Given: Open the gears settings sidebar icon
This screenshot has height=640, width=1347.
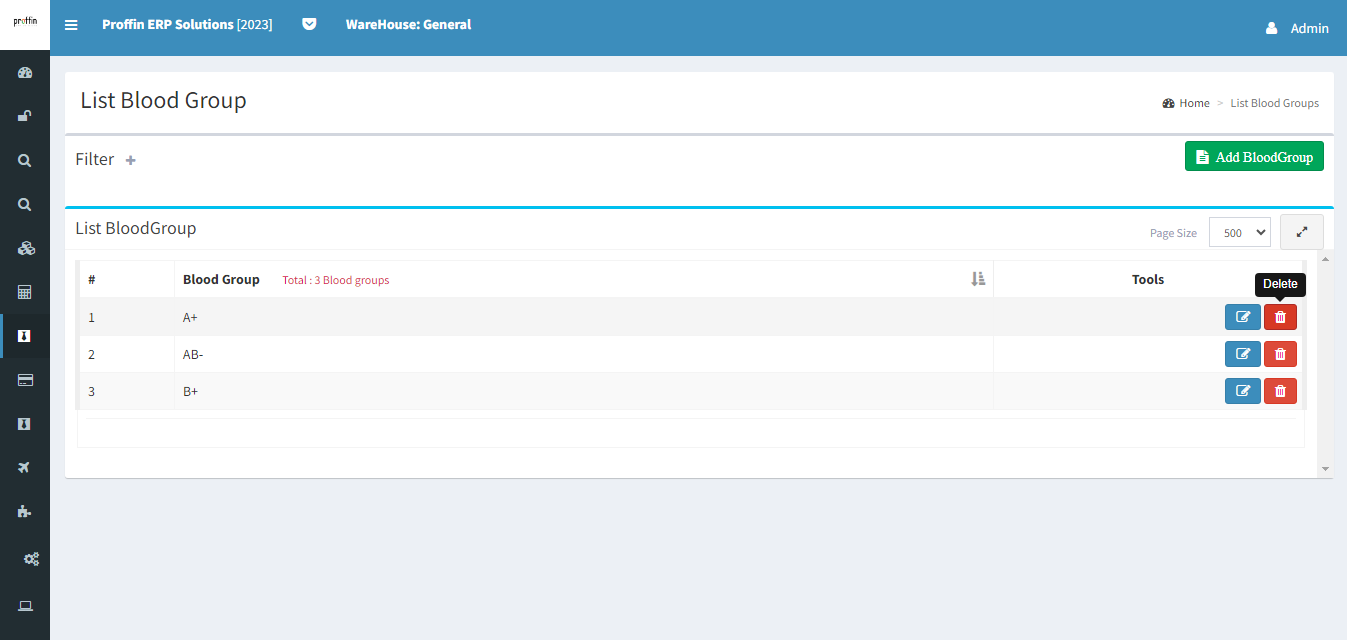Looking at the screenshot, I should (31, 559).
